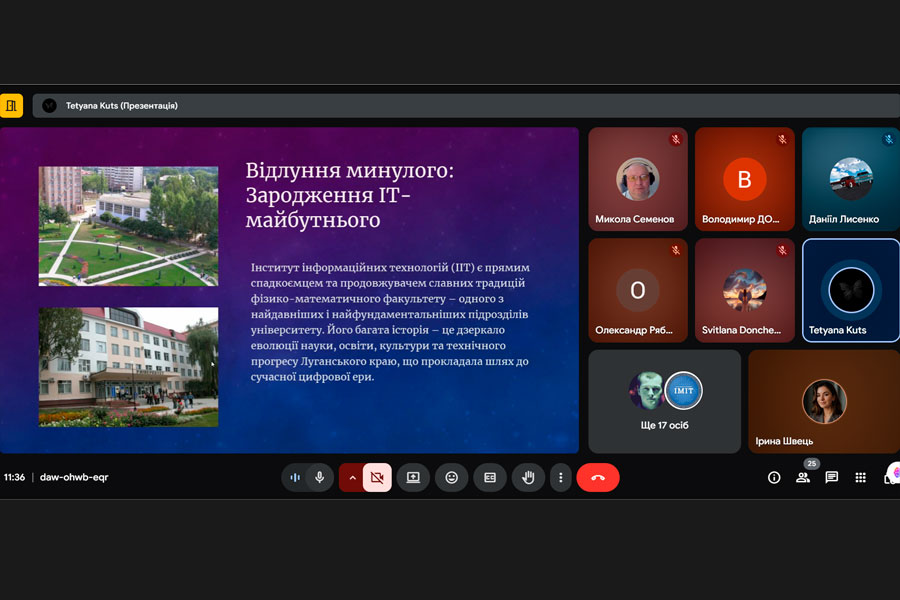This screenshot has height=600, width=900.
Task: Select the Ірина Швець participant tile
Action: 824,401
